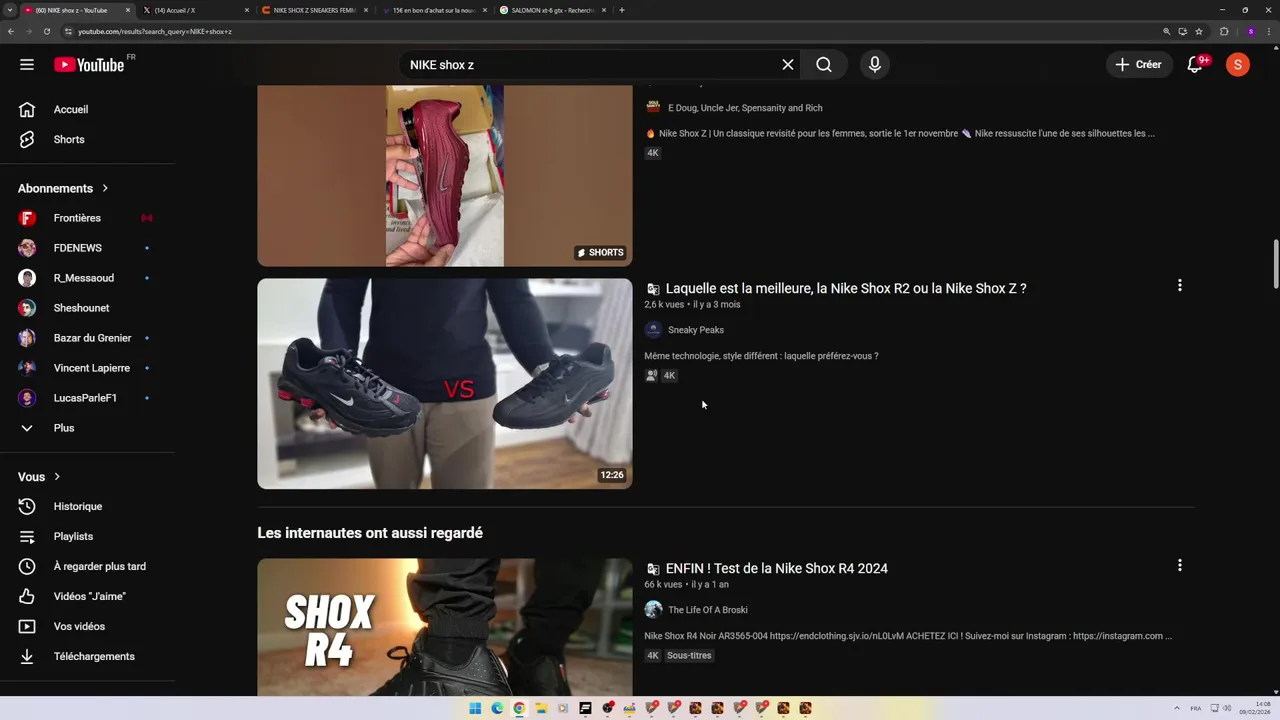Open the tab search dropdown arrow
1280x720 pixels.
[x=9, y=10]
